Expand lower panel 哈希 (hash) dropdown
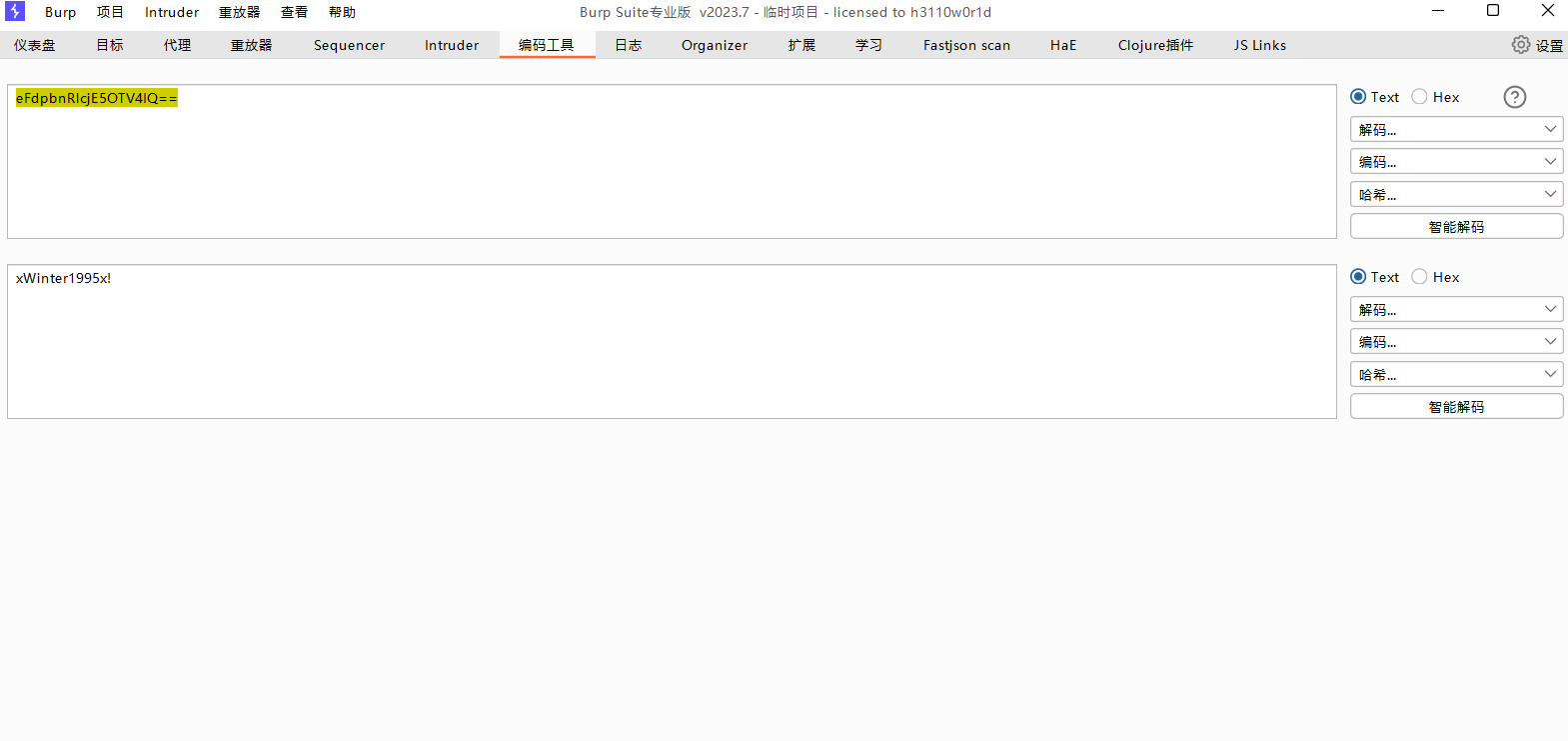 pos(1456,374)
